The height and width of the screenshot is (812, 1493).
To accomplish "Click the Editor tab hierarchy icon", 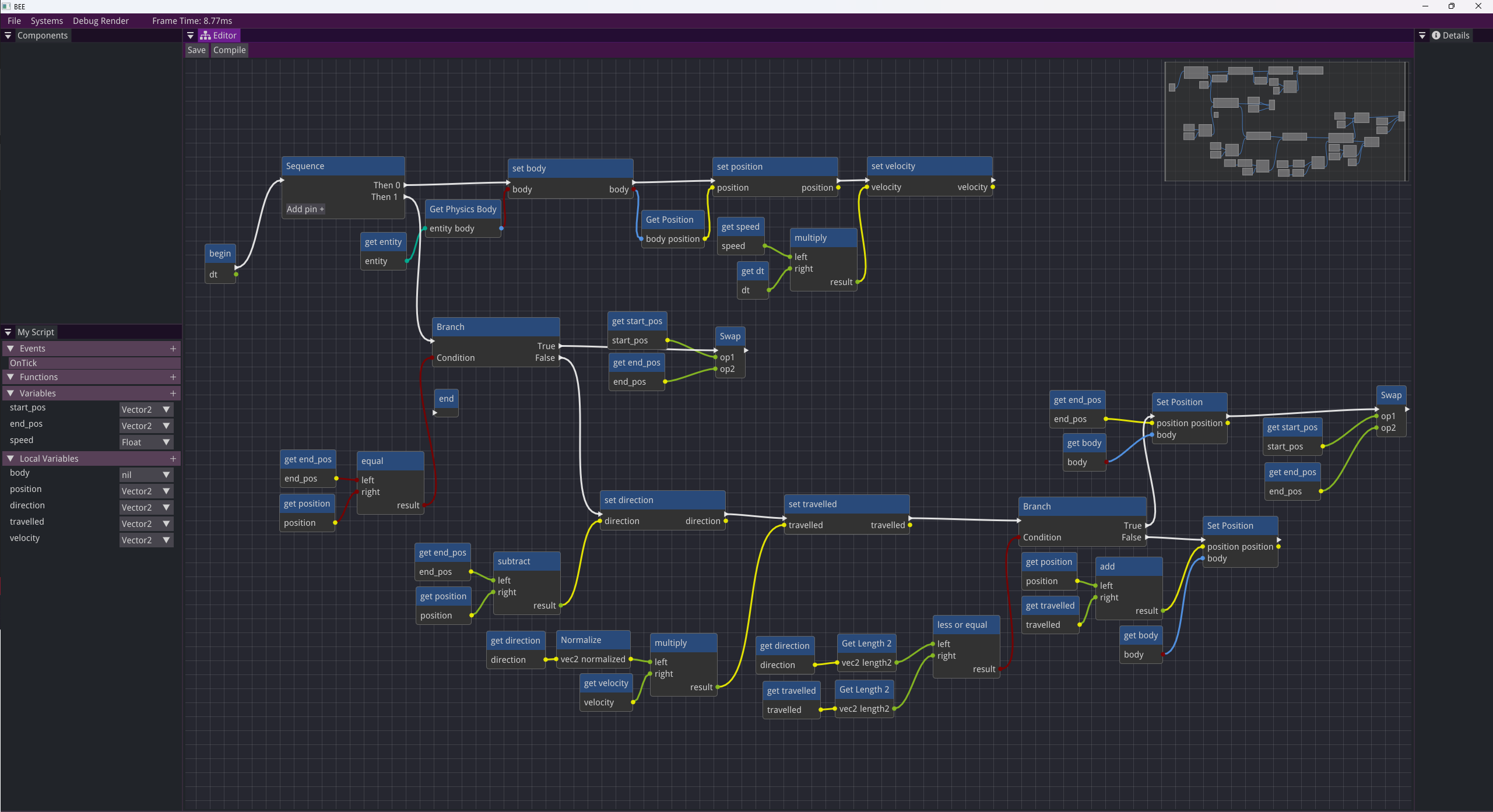I will (205, 36).
